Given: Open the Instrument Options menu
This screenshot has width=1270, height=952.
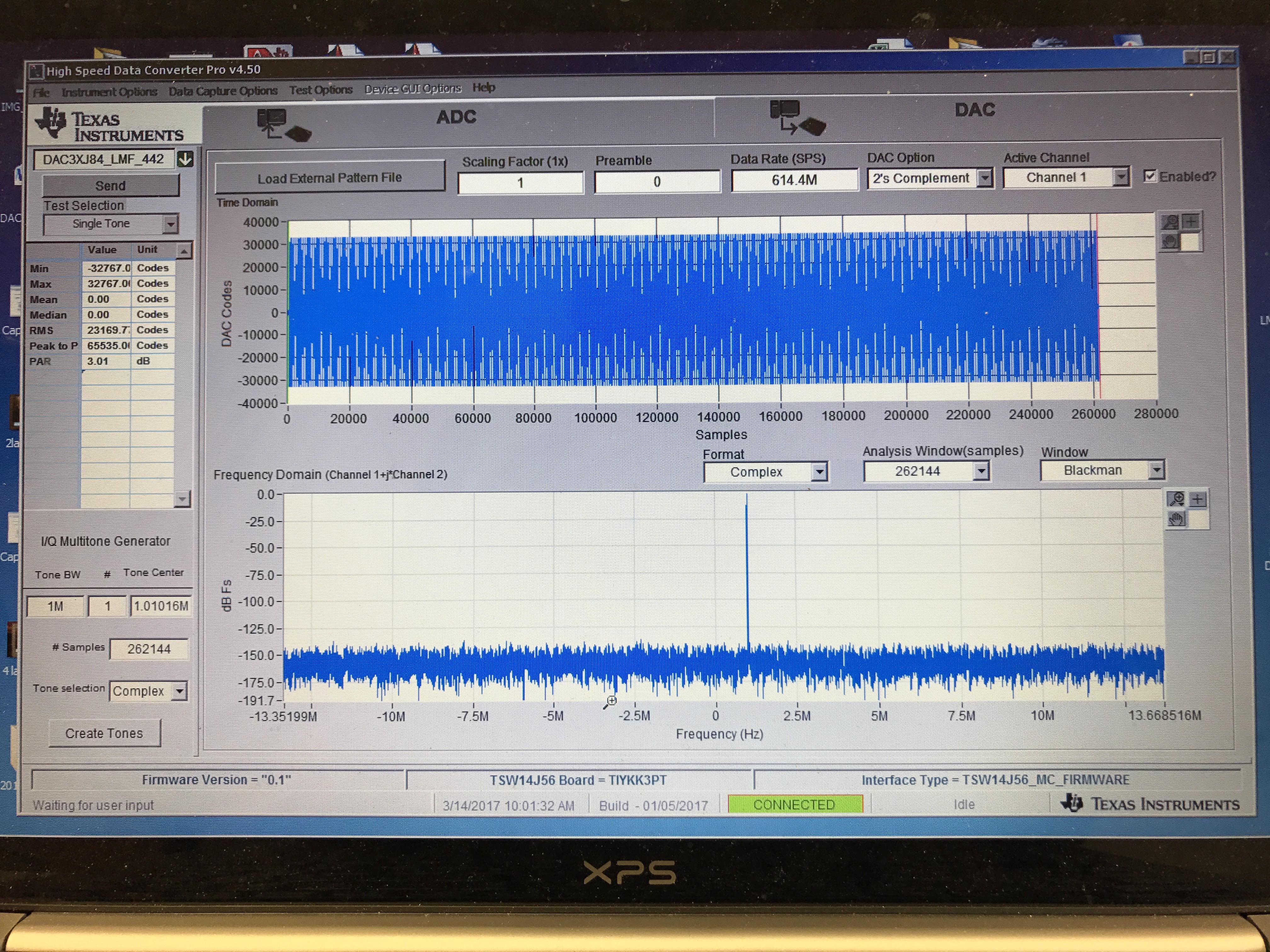Looking at the screenshot, I should (x=109, y=92).
